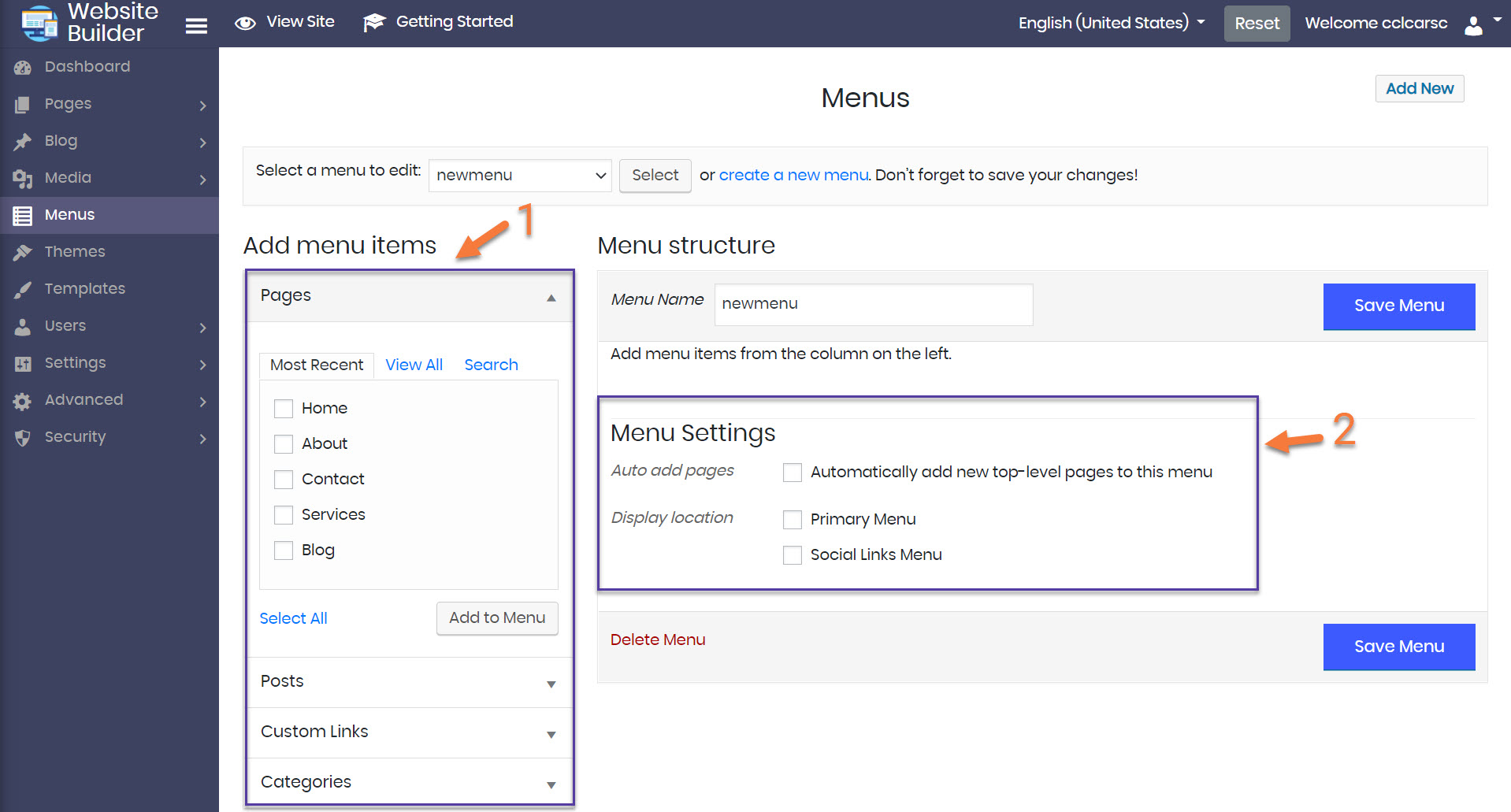Open the Media sidebar menu item
1511x812 pixels.
pos(68,178)
